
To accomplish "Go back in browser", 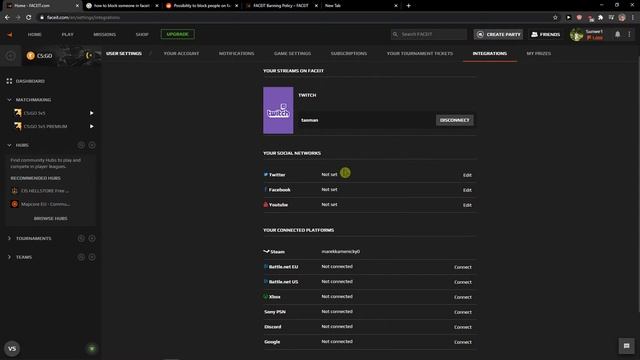I will pos(7,18).
